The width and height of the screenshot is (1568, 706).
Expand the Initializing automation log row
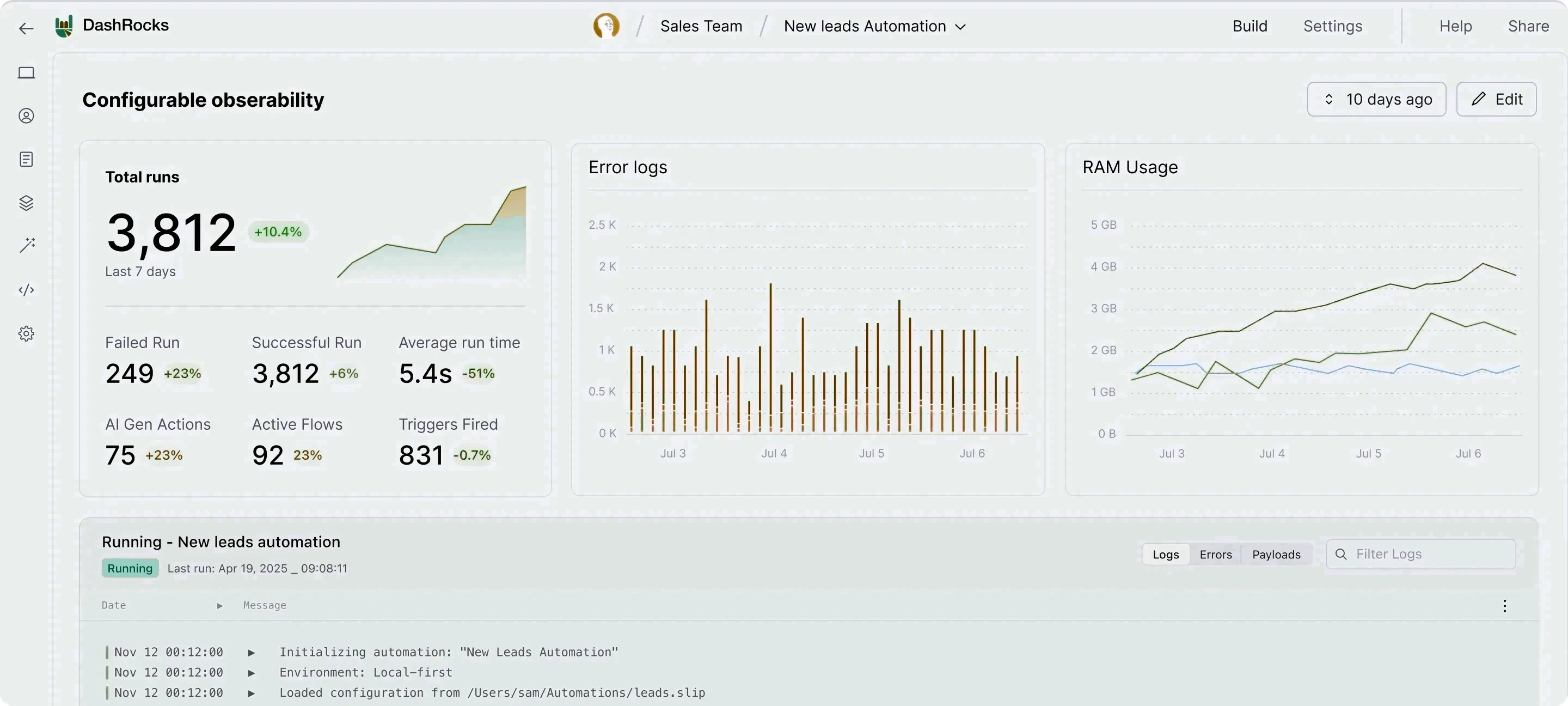click(252, 653)
